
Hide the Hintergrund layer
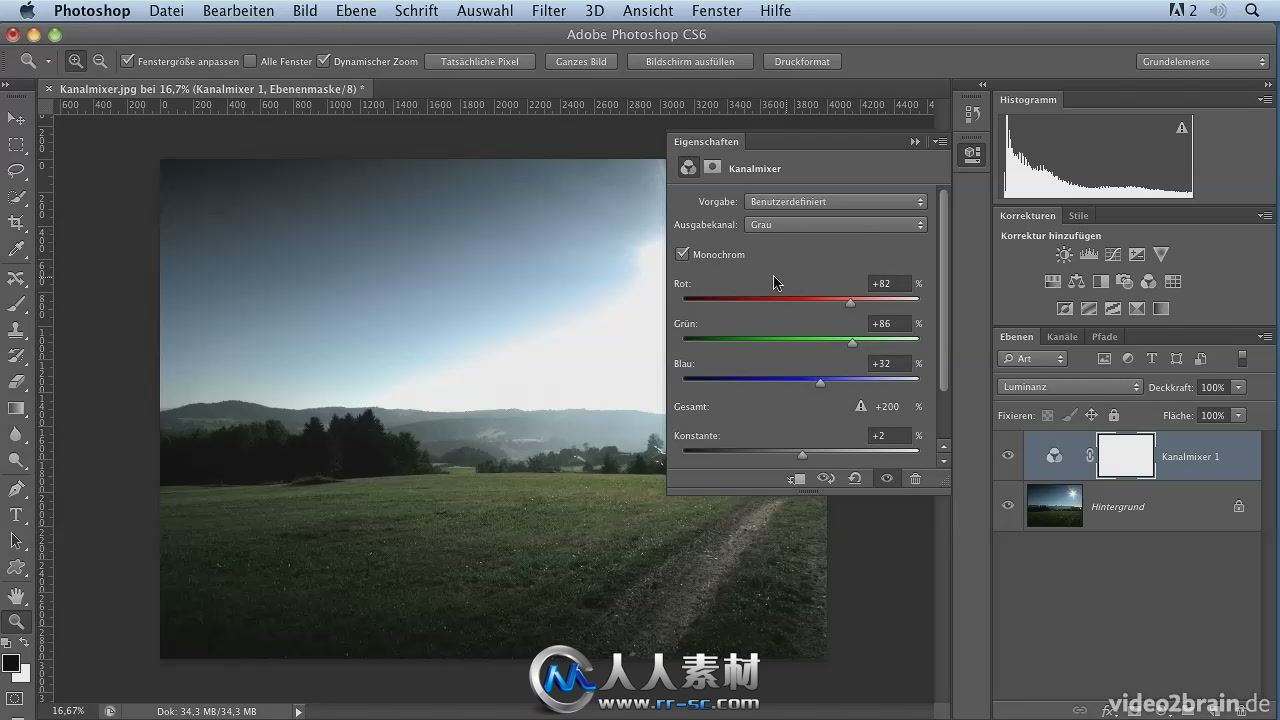(x=1008, y=506)
